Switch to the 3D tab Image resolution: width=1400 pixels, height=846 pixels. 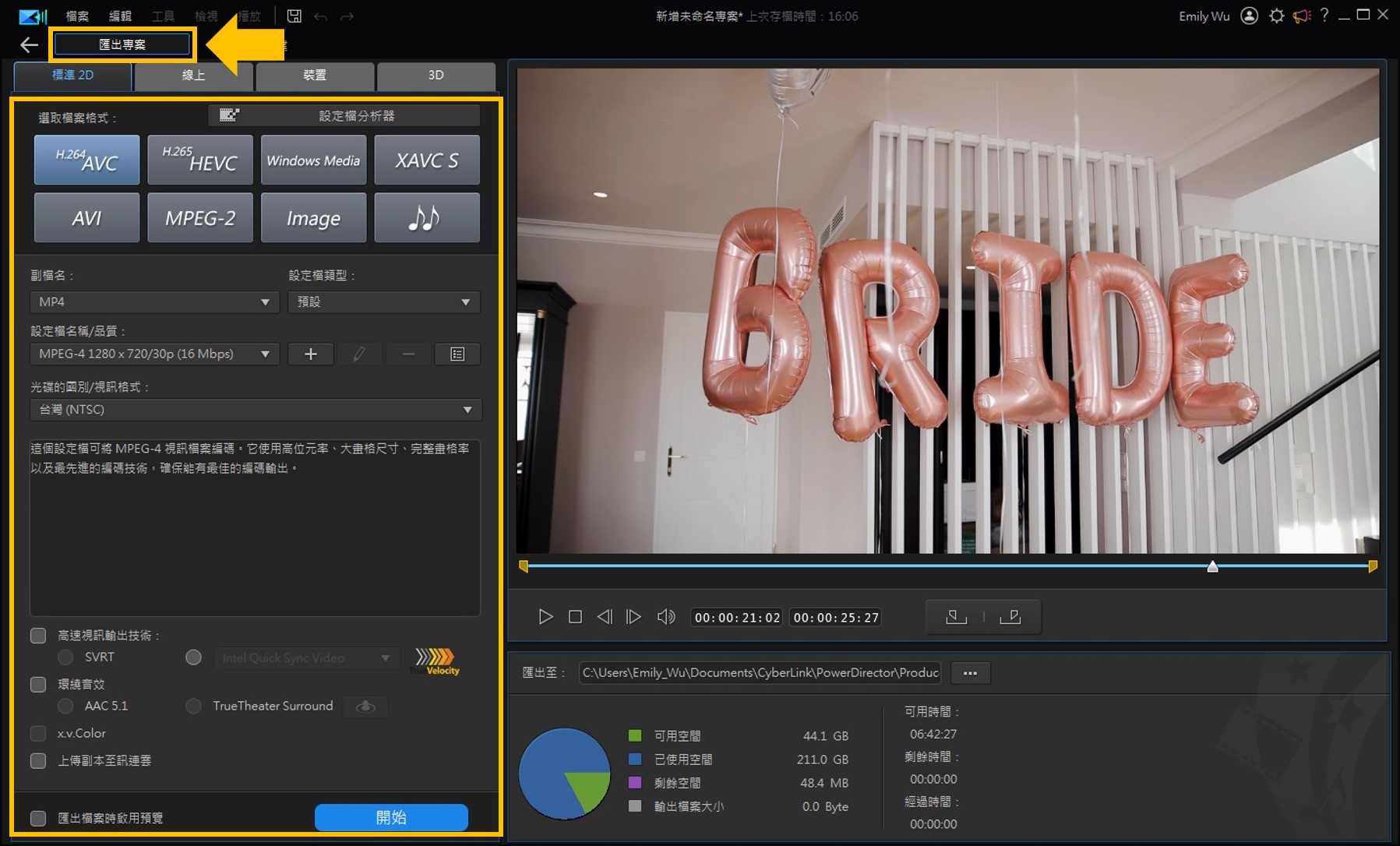(436, 75)
